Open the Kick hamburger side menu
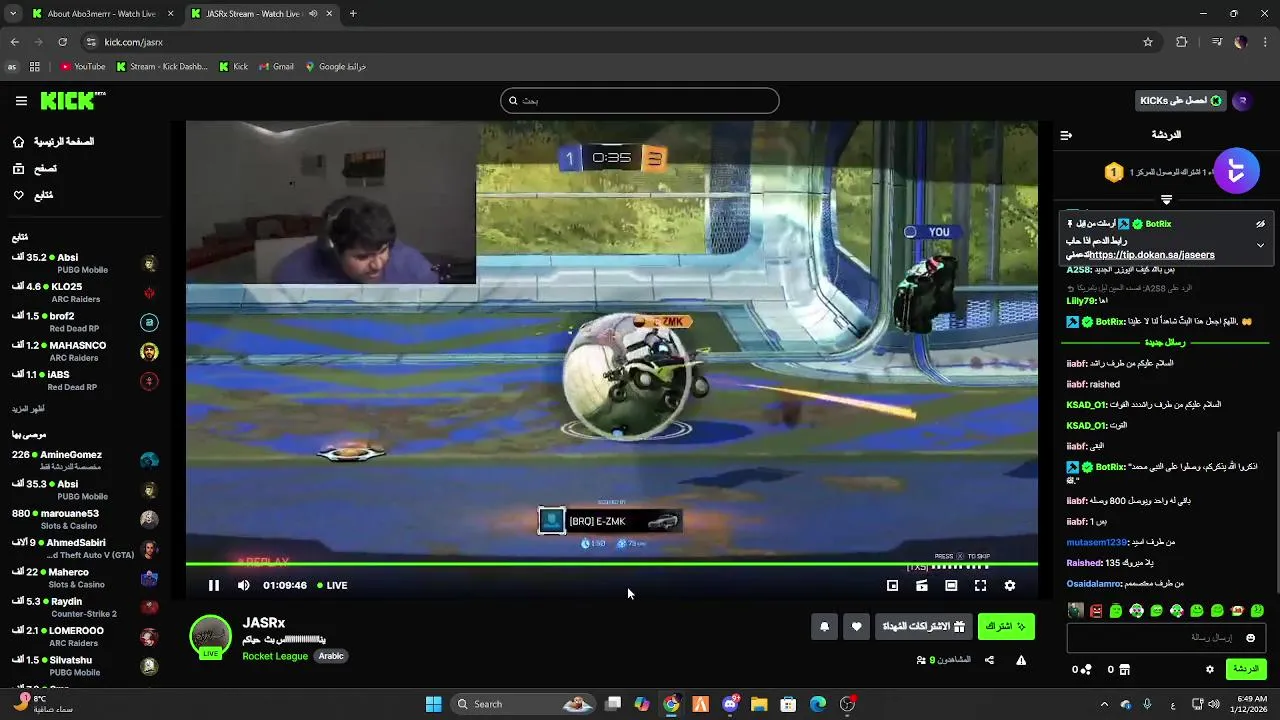The image size is (1280, 720). click(x=21, y=100)
